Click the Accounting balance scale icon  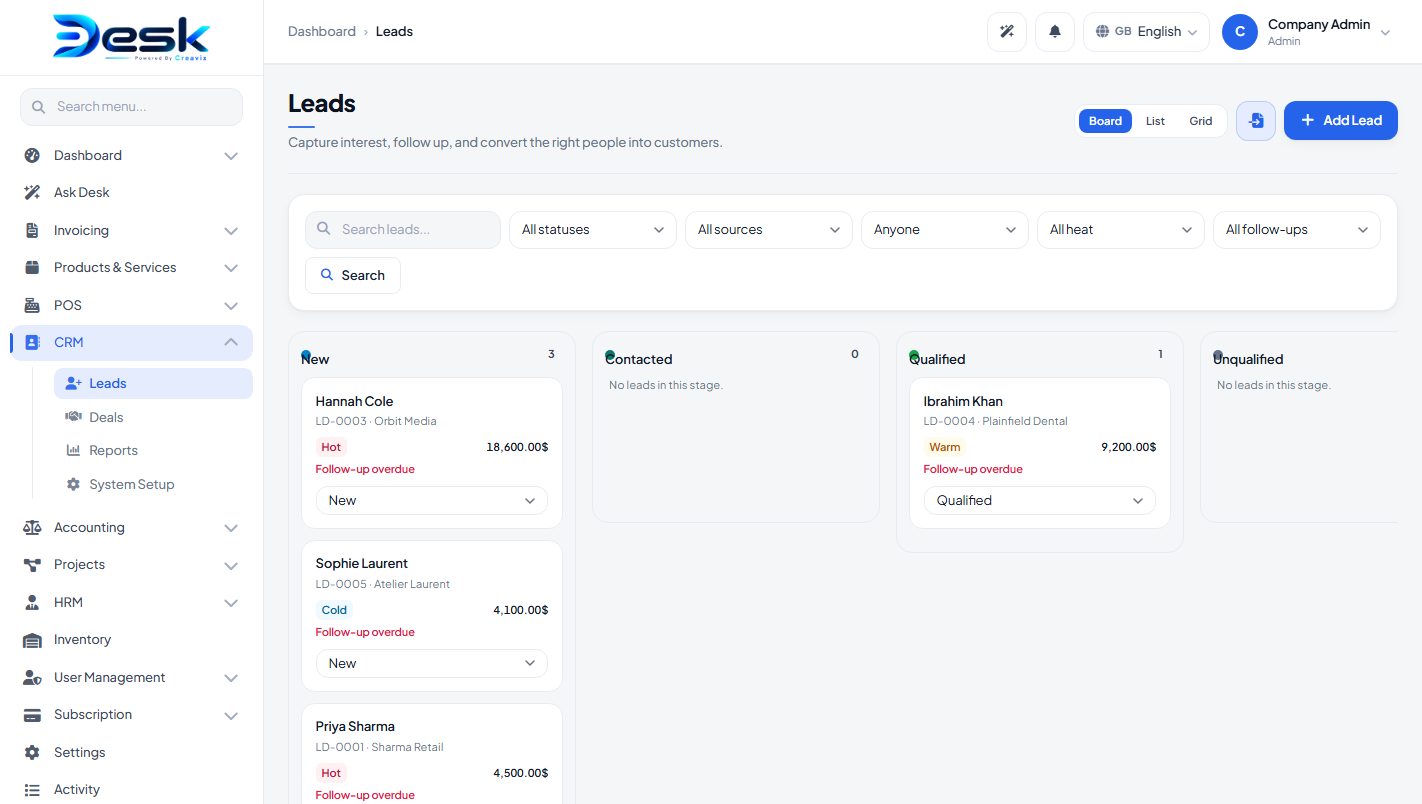32,527
